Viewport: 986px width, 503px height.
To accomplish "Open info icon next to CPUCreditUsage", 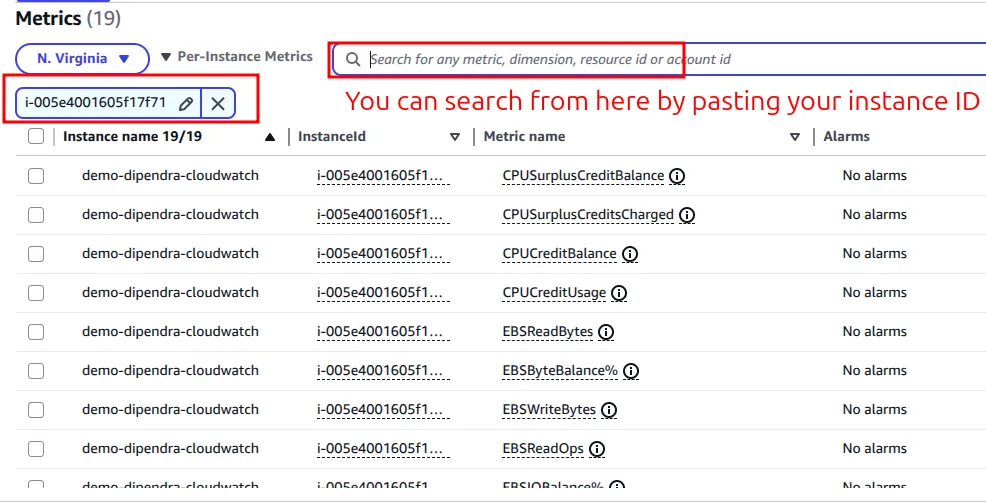I will click(619, 293).
